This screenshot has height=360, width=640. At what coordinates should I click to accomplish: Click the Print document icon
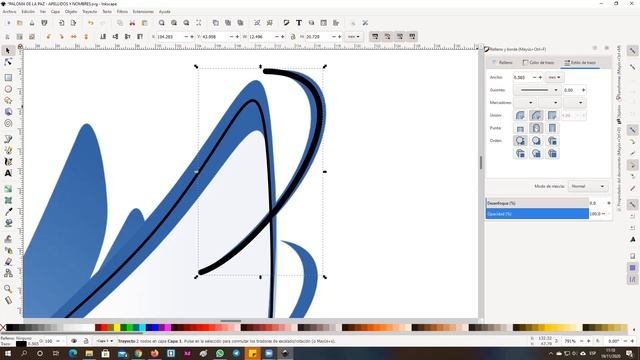pyautogui.click(x=44, y=23)
